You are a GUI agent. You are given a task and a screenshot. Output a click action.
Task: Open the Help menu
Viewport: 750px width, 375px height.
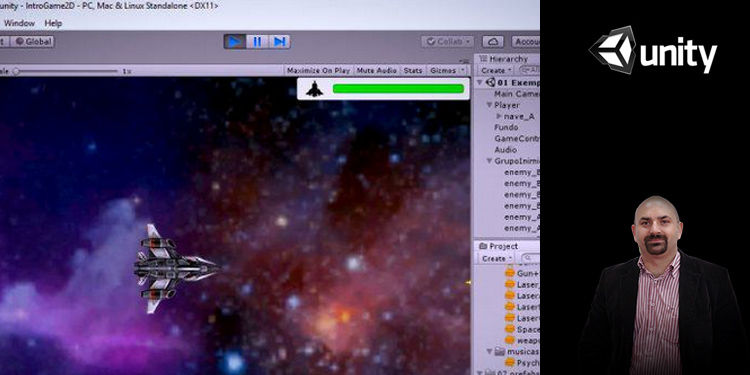pos(53,23)
